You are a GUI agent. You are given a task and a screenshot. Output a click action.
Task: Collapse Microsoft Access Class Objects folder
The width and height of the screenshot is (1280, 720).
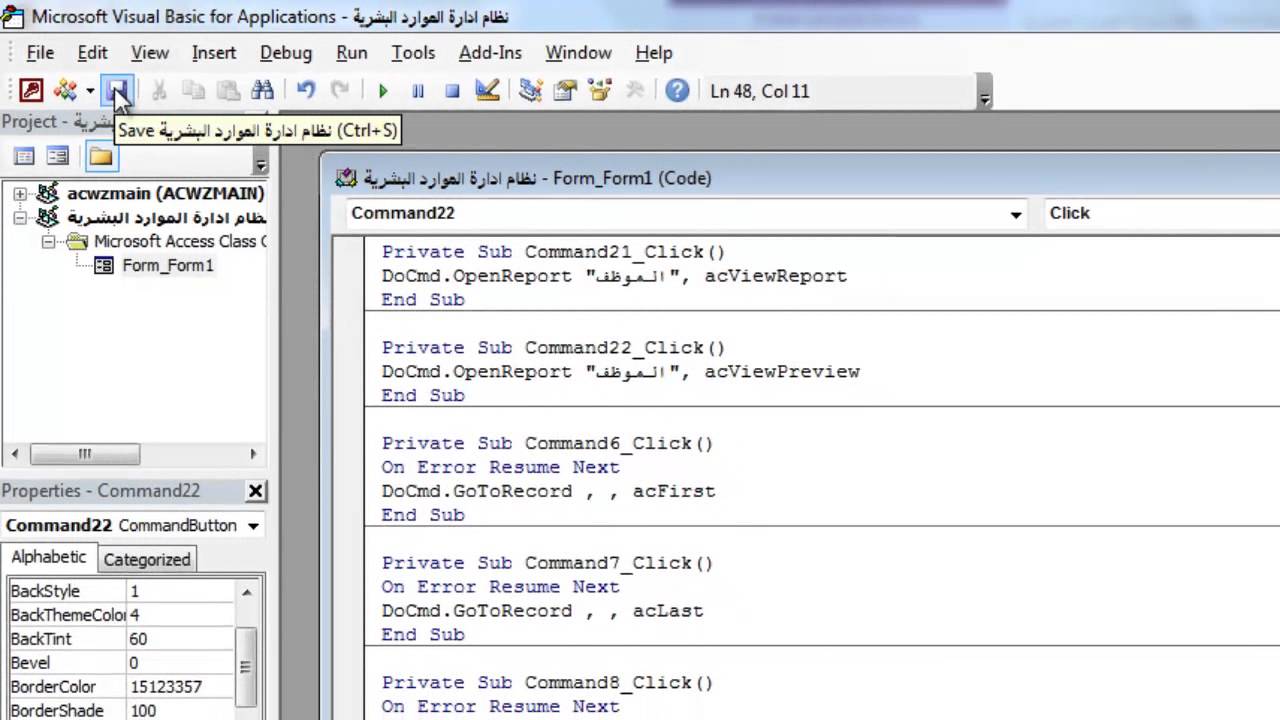coord(47,241)
